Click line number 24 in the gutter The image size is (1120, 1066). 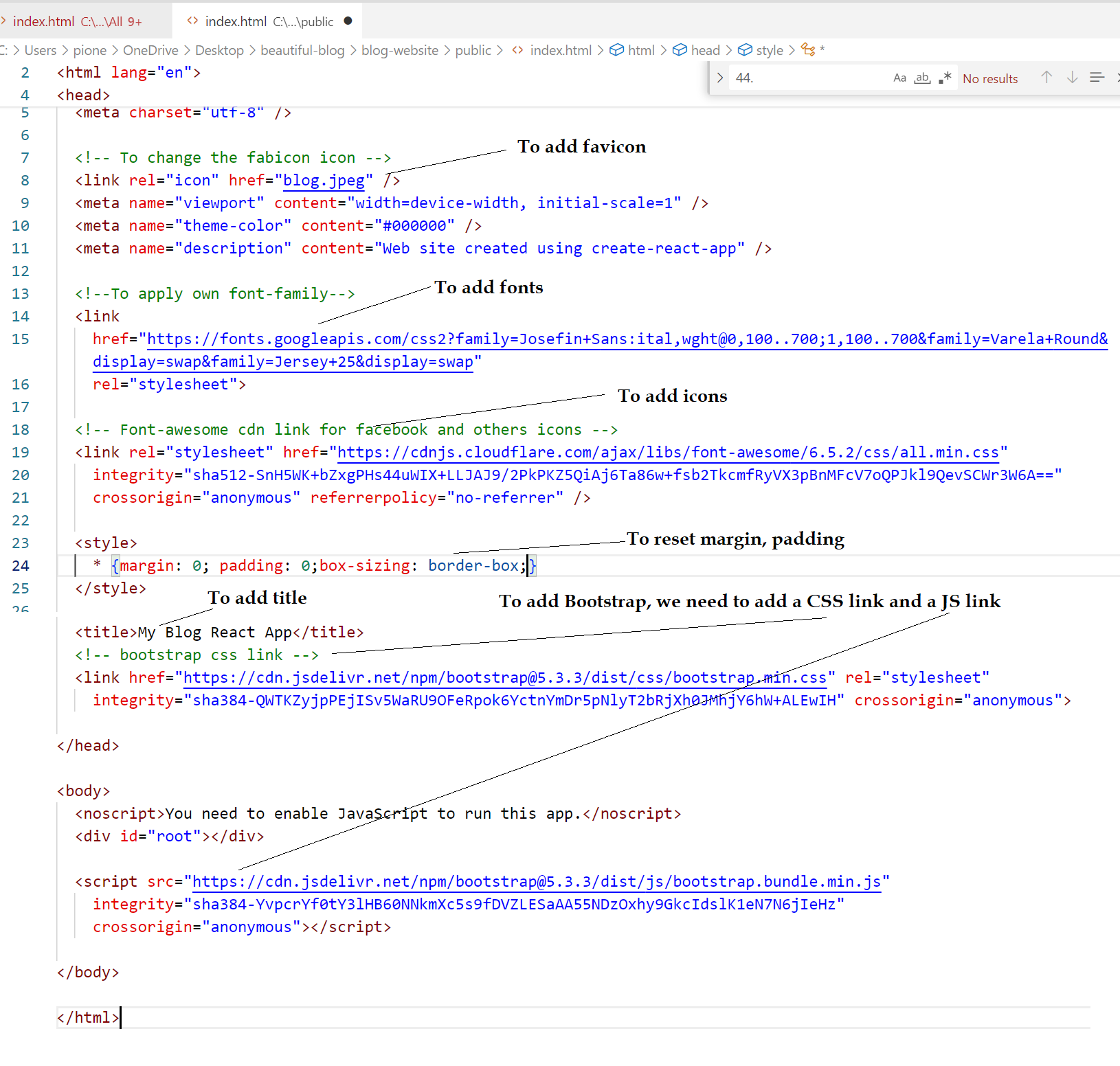click(21, 566)
